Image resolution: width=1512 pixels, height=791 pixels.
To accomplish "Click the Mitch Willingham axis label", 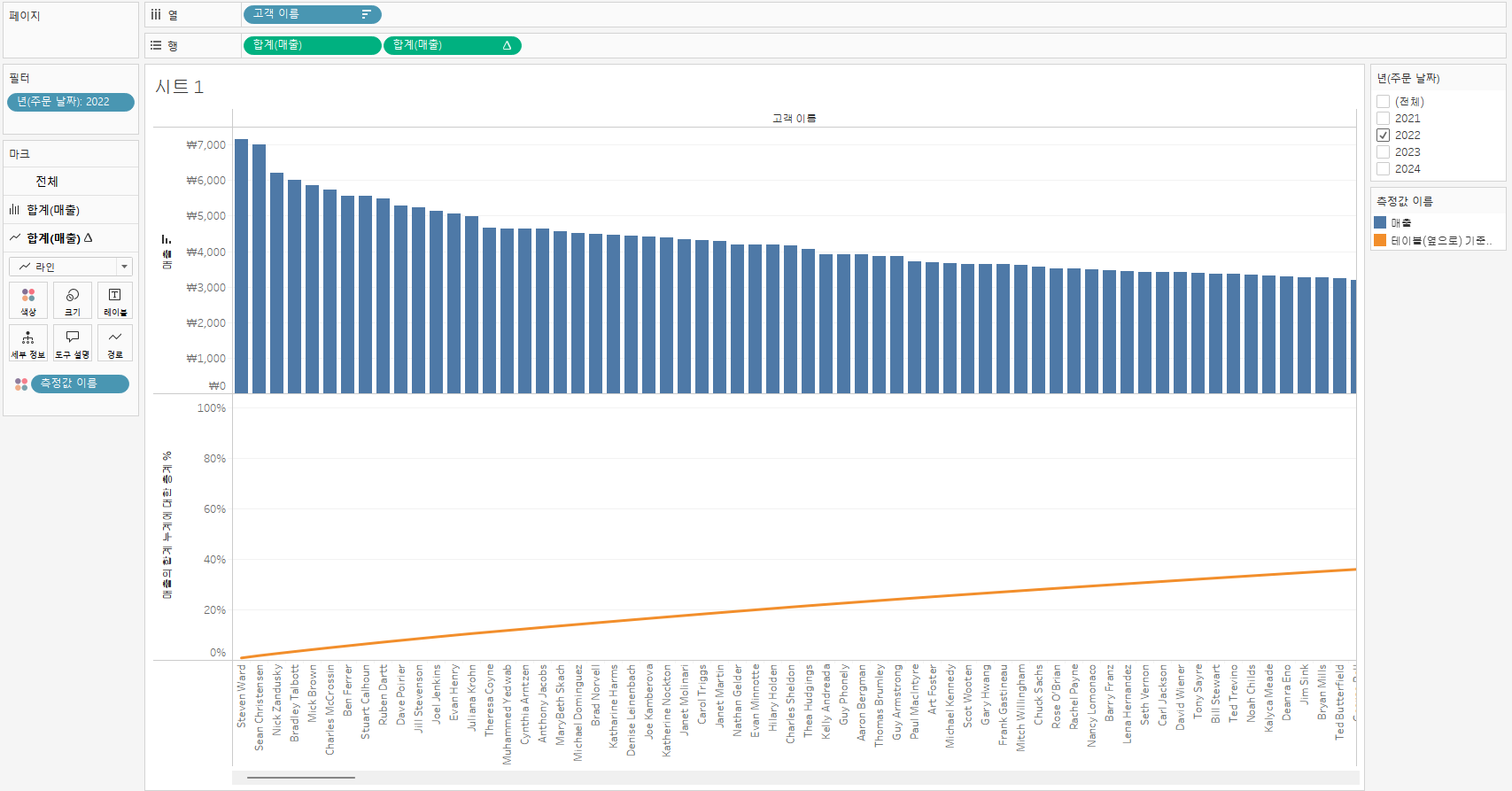I will pos(1020,708).
